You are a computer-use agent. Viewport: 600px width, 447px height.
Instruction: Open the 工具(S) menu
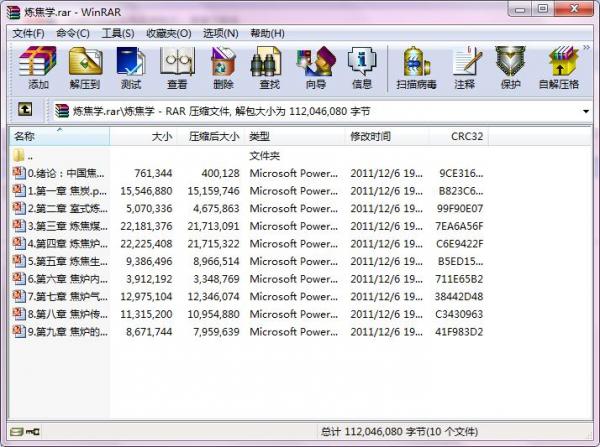click(118, 33)
